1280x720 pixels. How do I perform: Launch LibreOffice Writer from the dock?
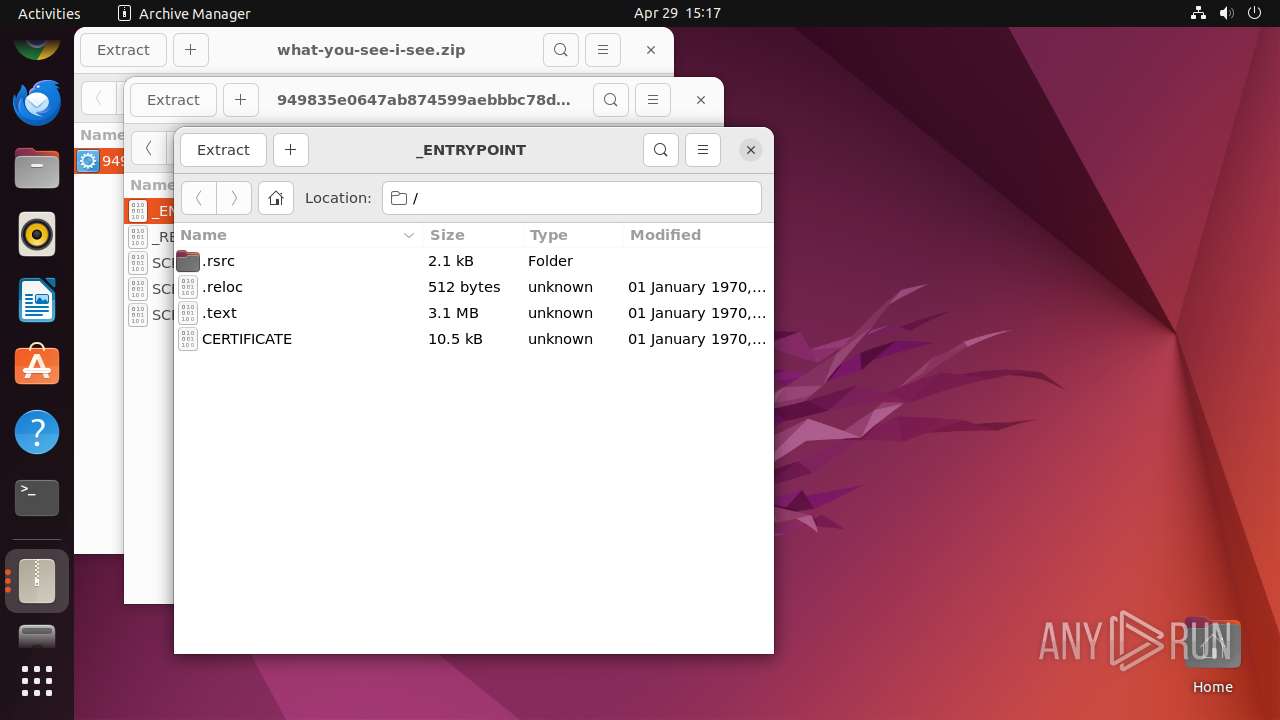[37, 300]
